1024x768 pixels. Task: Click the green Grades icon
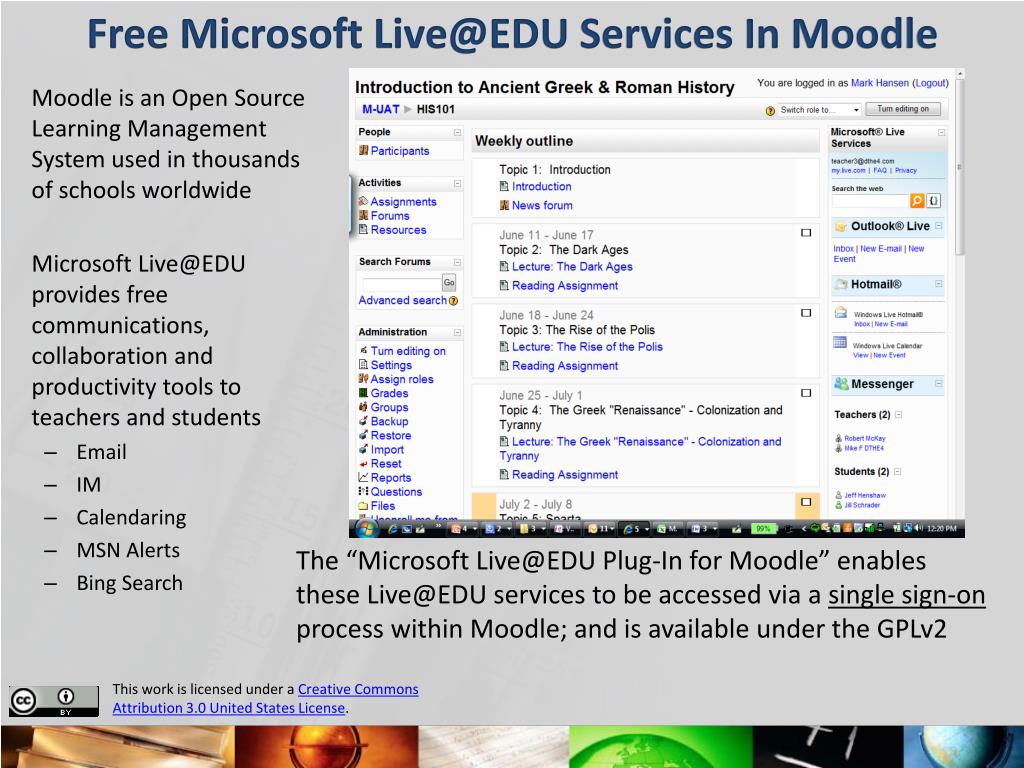363,393
